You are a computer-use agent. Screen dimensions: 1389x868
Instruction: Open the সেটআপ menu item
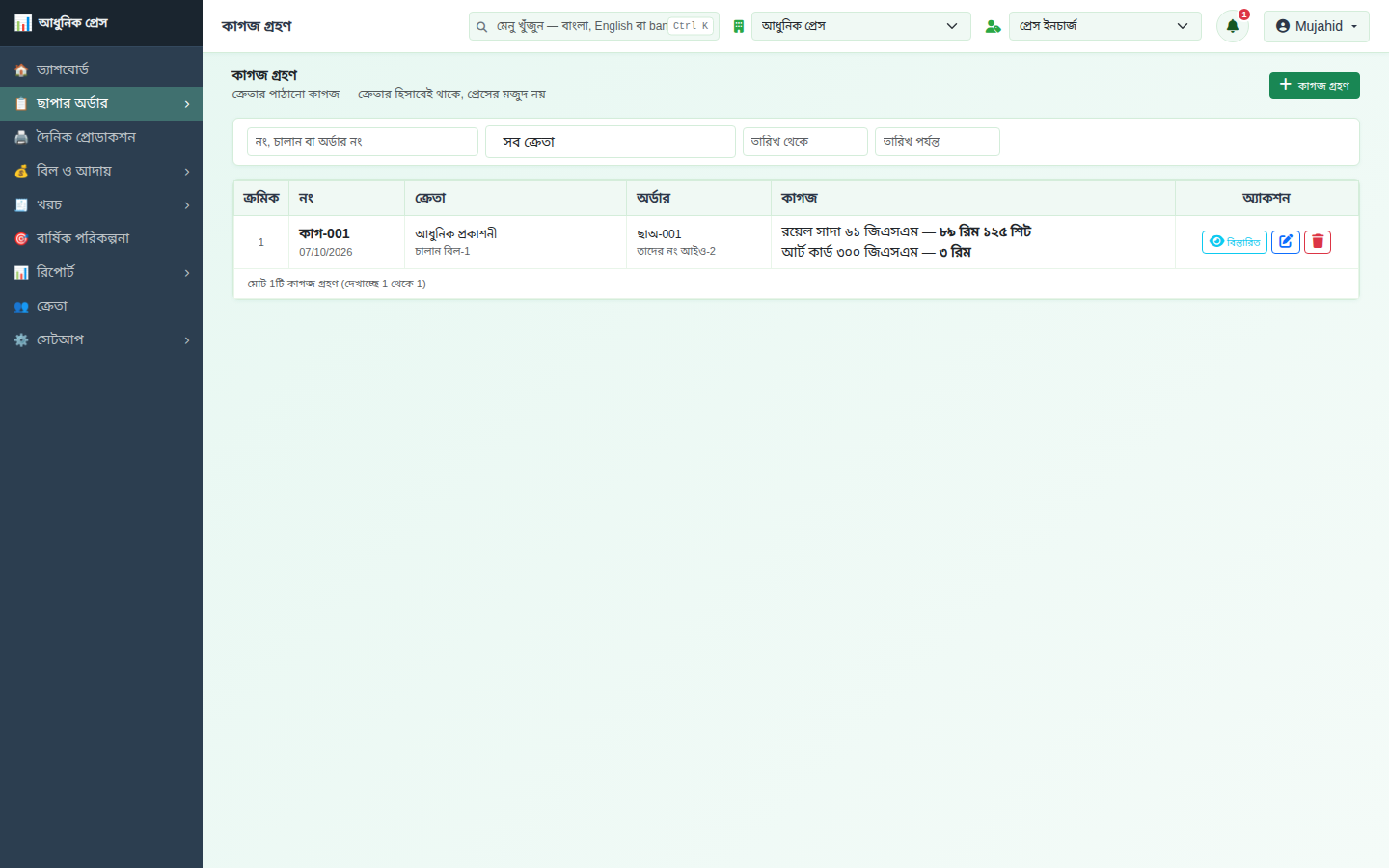(x=101, y=339)
